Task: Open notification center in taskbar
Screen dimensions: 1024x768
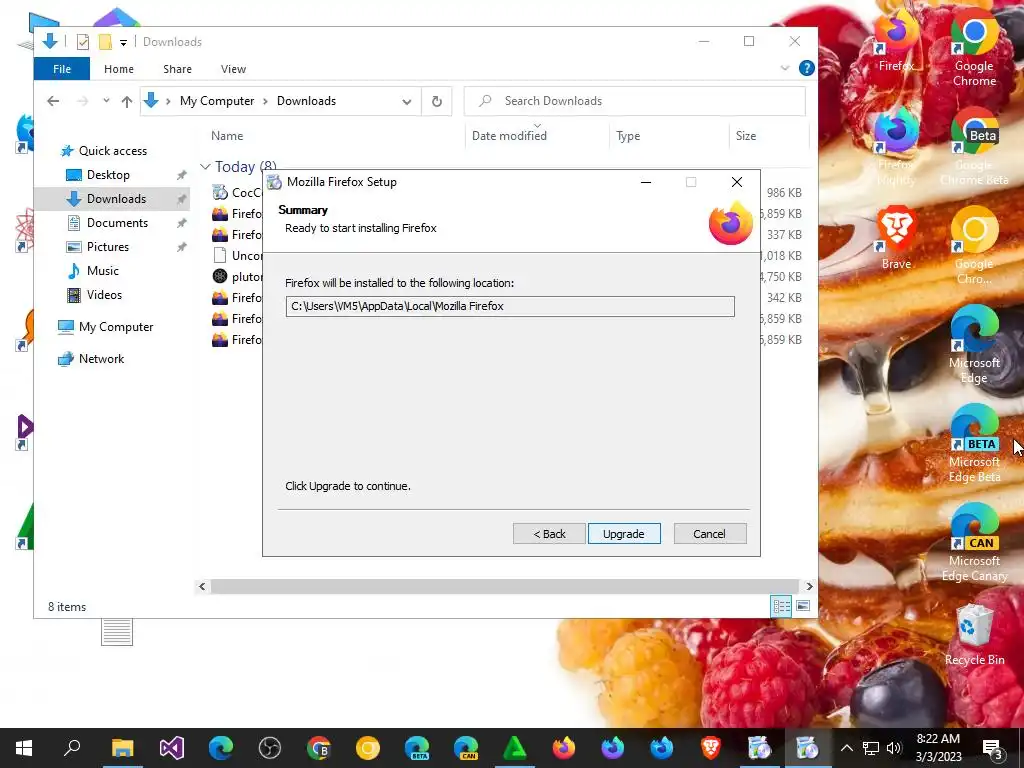Action: 992,748
